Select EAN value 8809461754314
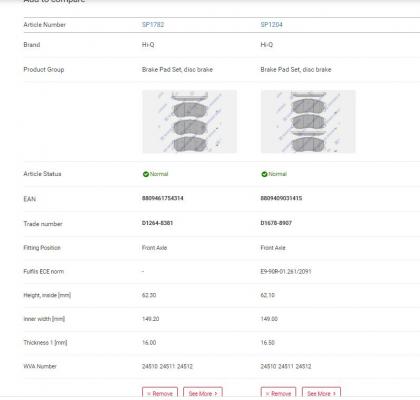This screenshot has width=420, height=400. point(163,198)
